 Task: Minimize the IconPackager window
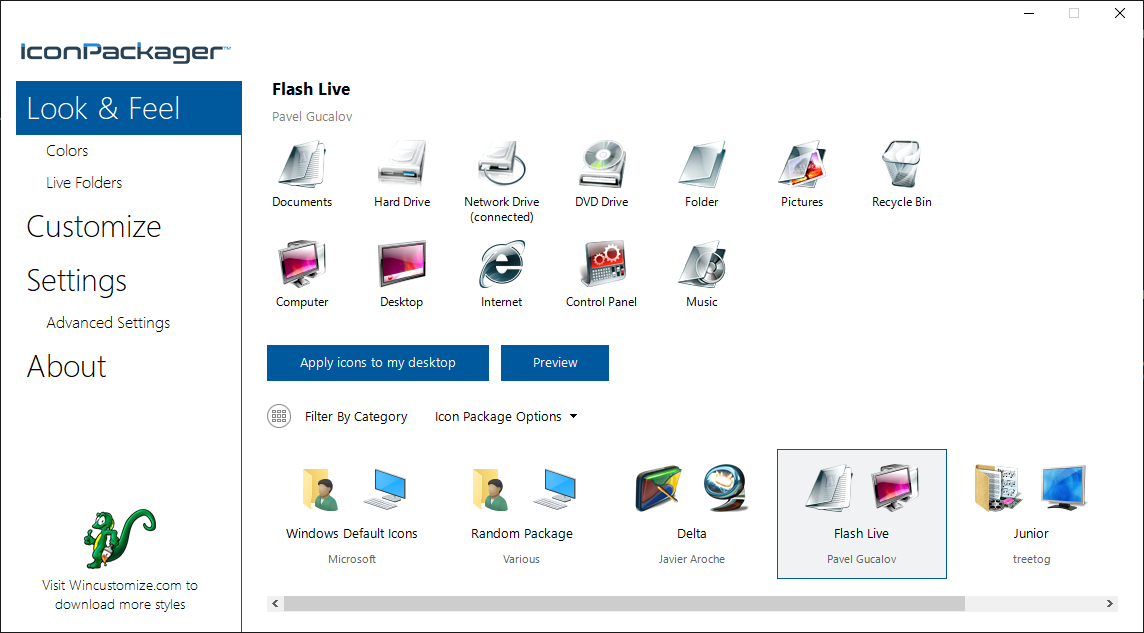1028,13
